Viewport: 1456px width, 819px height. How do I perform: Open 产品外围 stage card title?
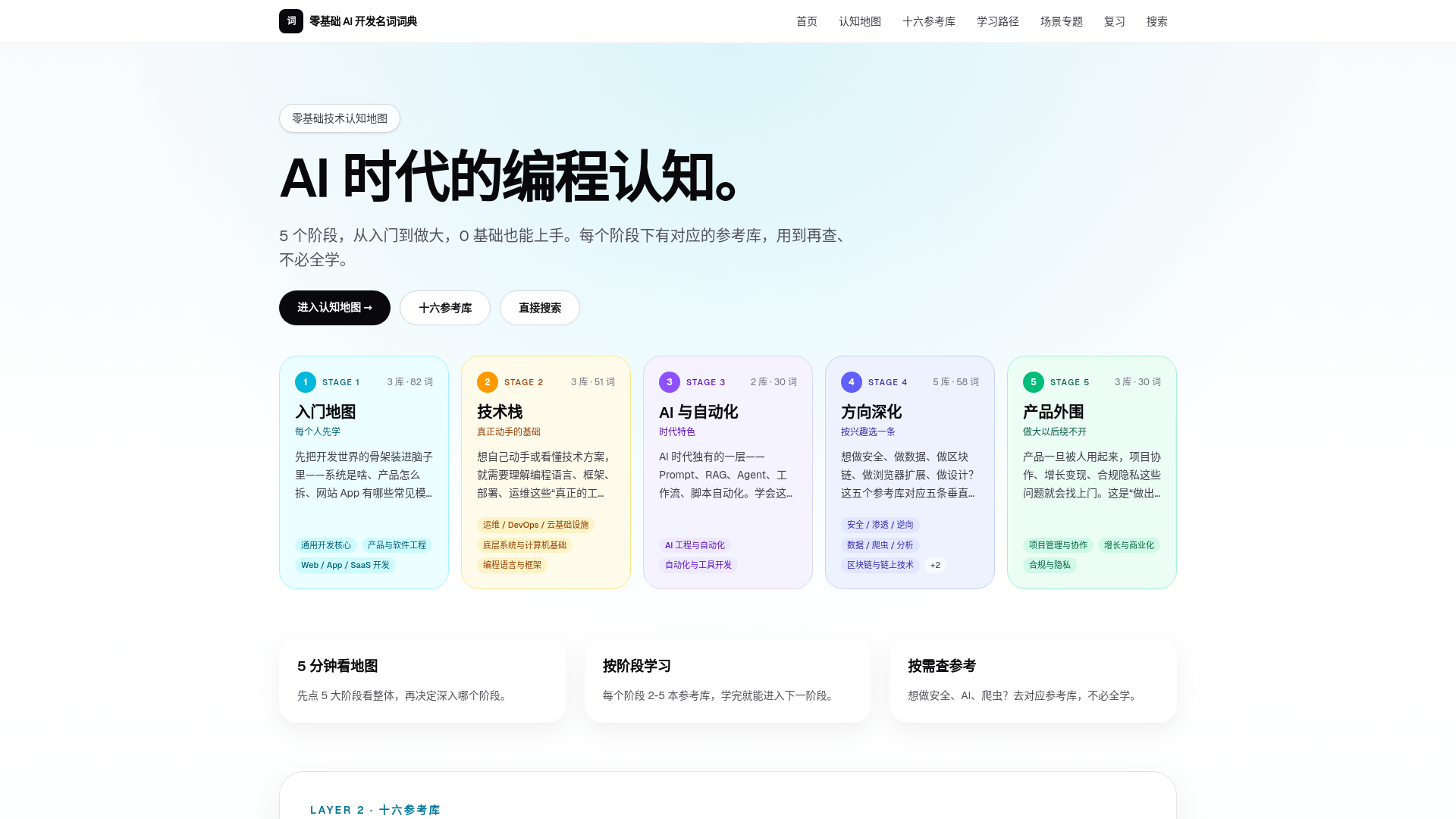(x=1053, y=412)
